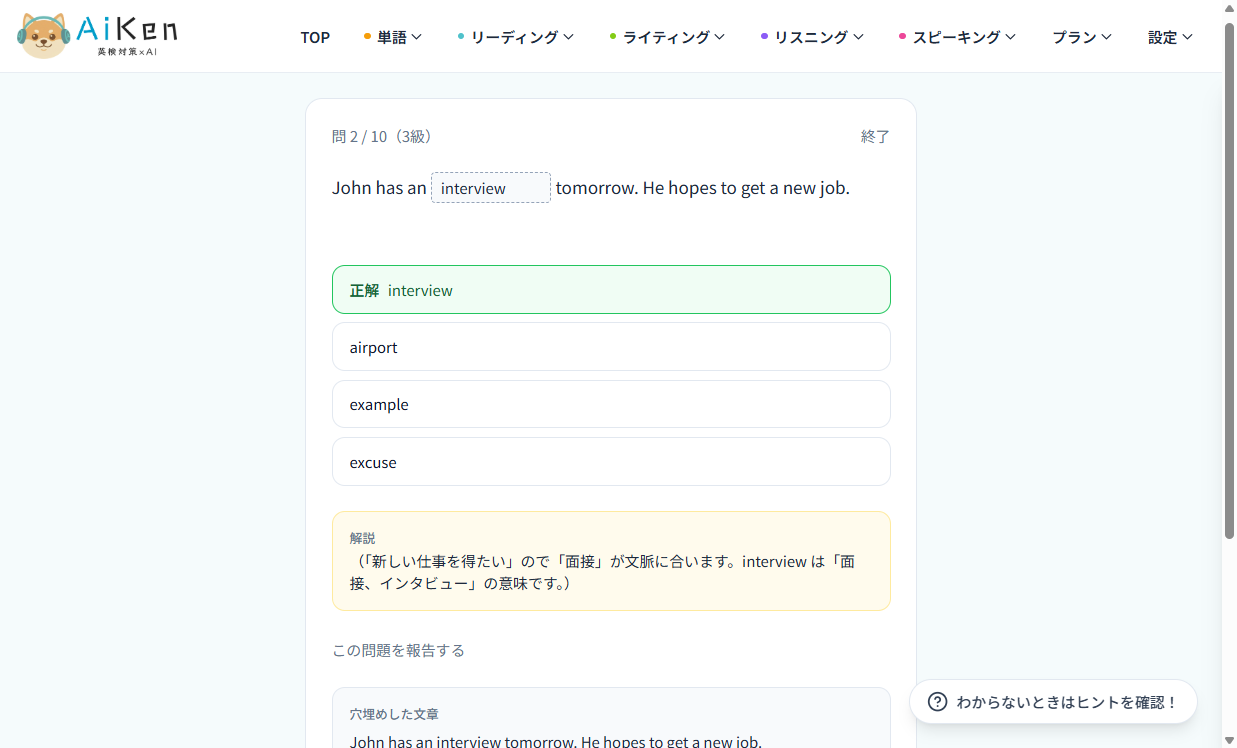
Task: Open the 単語 dropdown menu
Action: coord(393,37)
